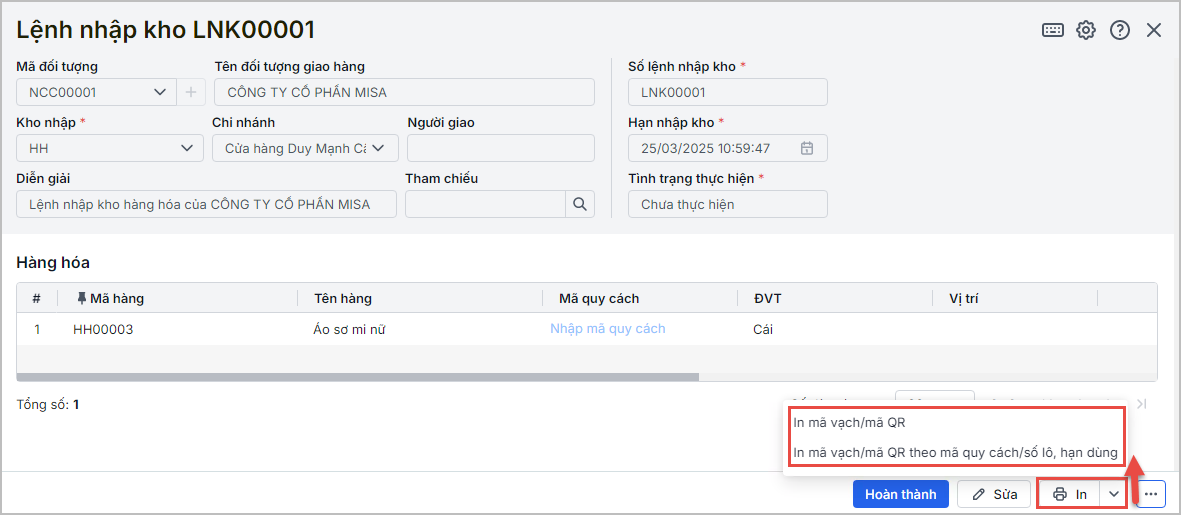Click the keyboard shortcuts icon

click(1053, 30)
